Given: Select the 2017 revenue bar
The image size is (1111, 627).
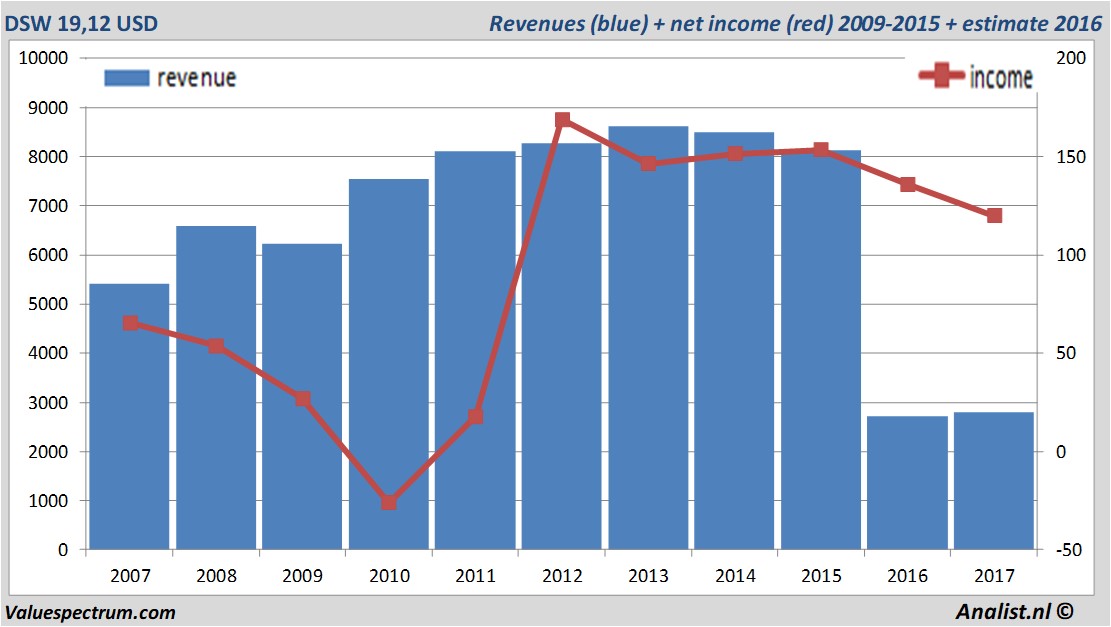Looking at the screenshot, I should pos(994,480).
